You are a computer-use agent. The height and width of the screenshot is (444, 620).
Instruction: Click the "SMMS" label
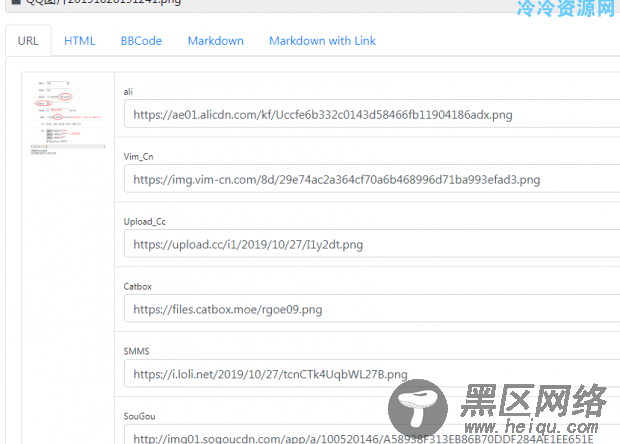click(x=136, y=351)
